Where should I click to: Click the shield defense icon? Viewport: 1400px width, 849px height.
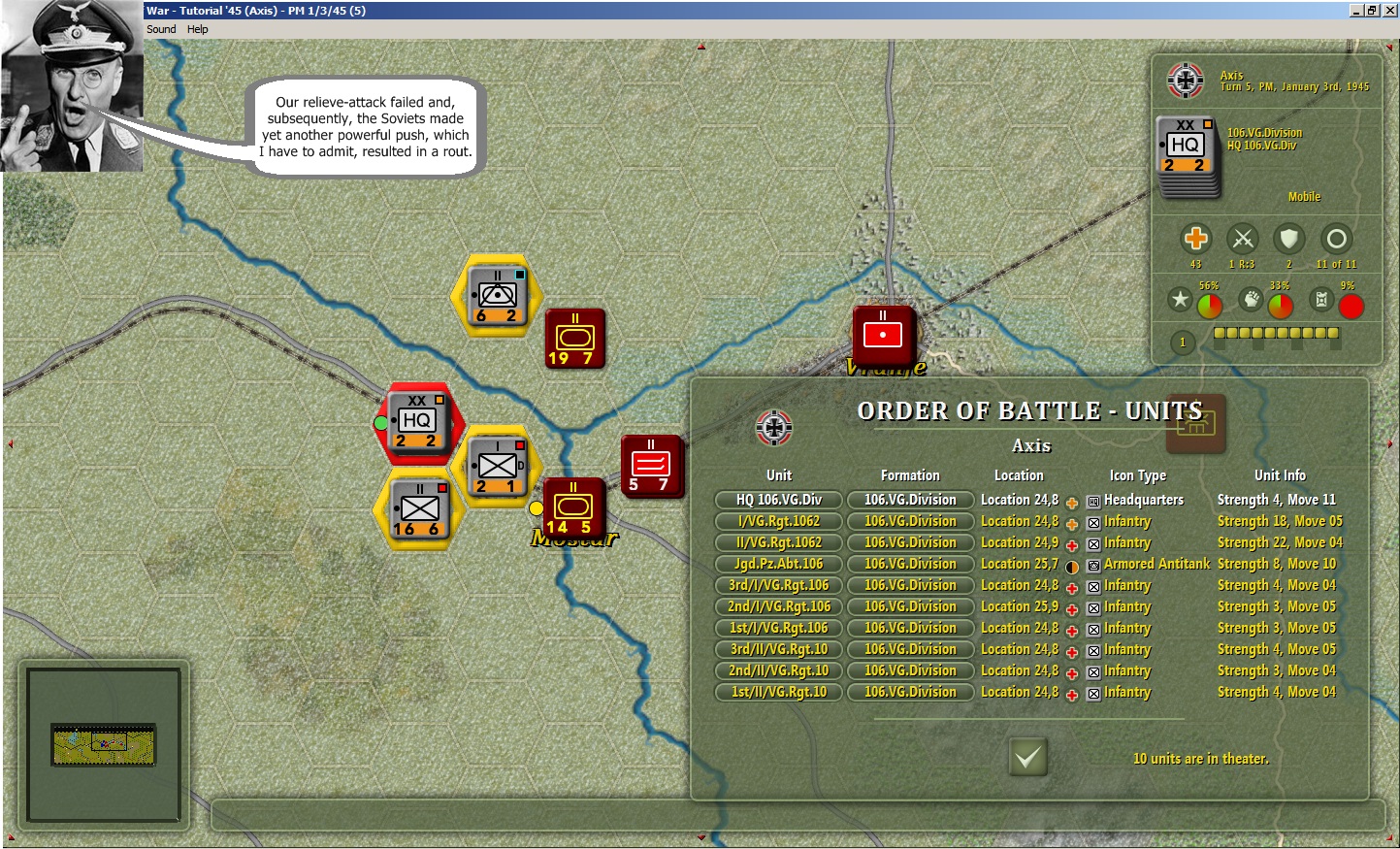click(x=1289, y=239)
